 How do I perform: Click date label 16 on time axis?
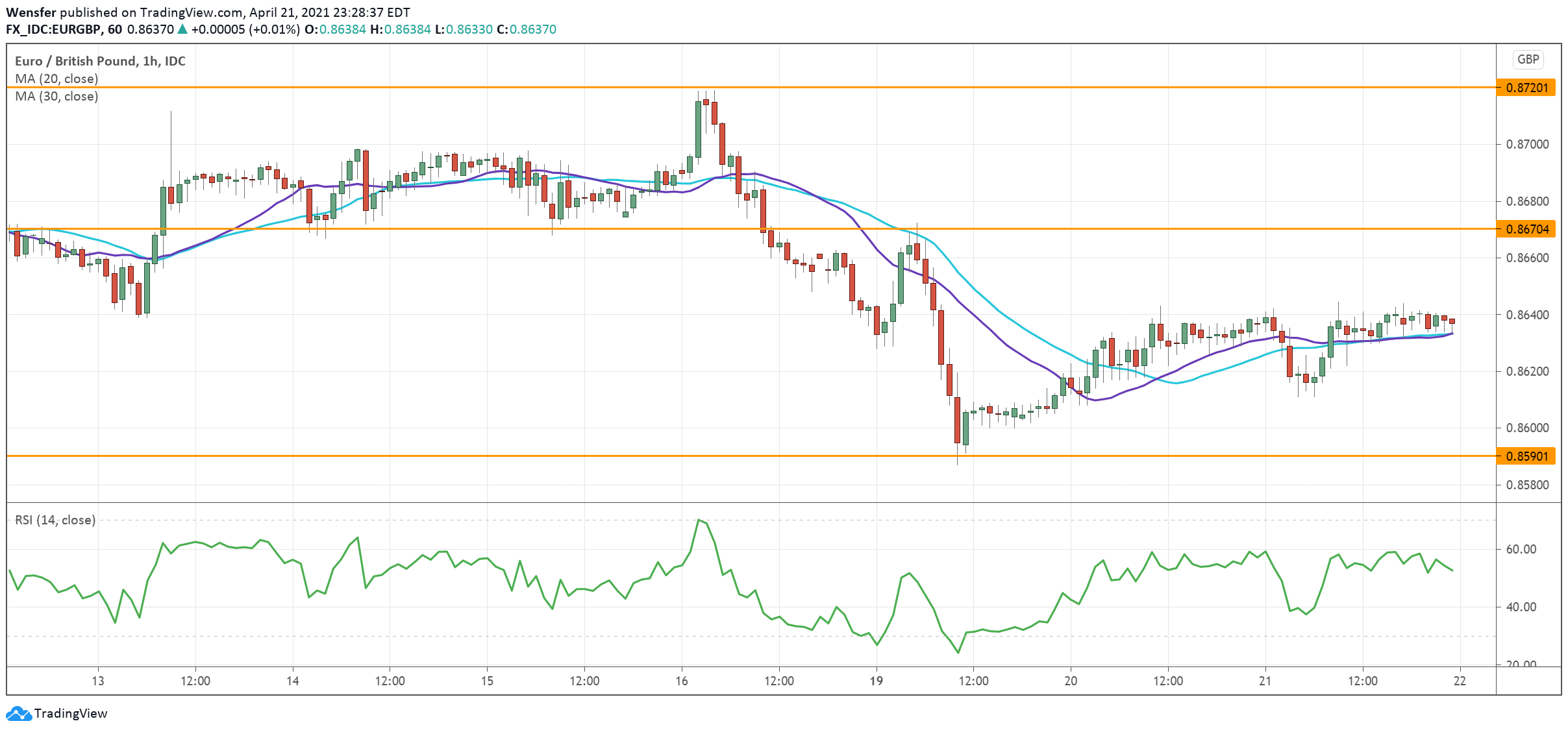681,681
